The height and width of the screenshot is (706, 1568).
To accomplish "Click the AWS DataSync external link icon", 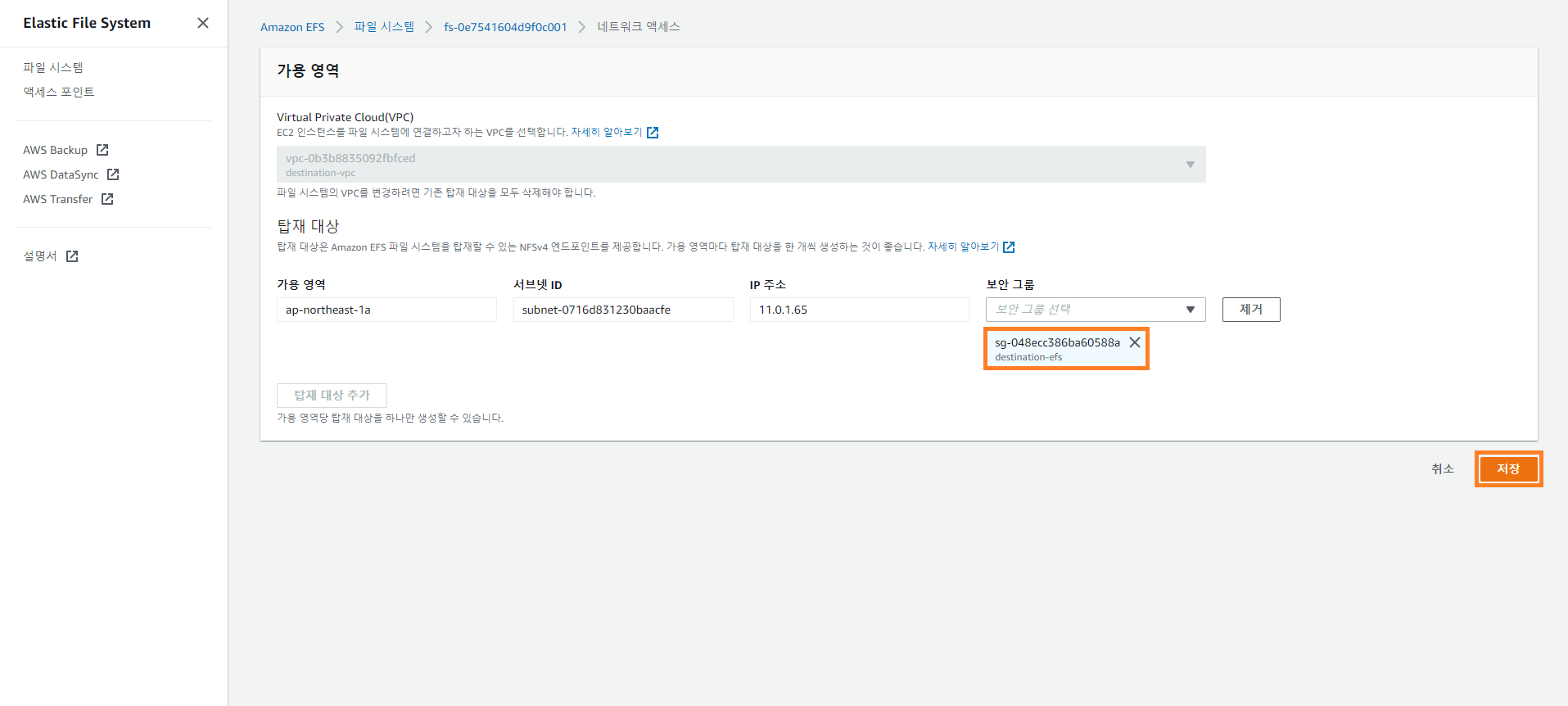I will pos(113,174).
